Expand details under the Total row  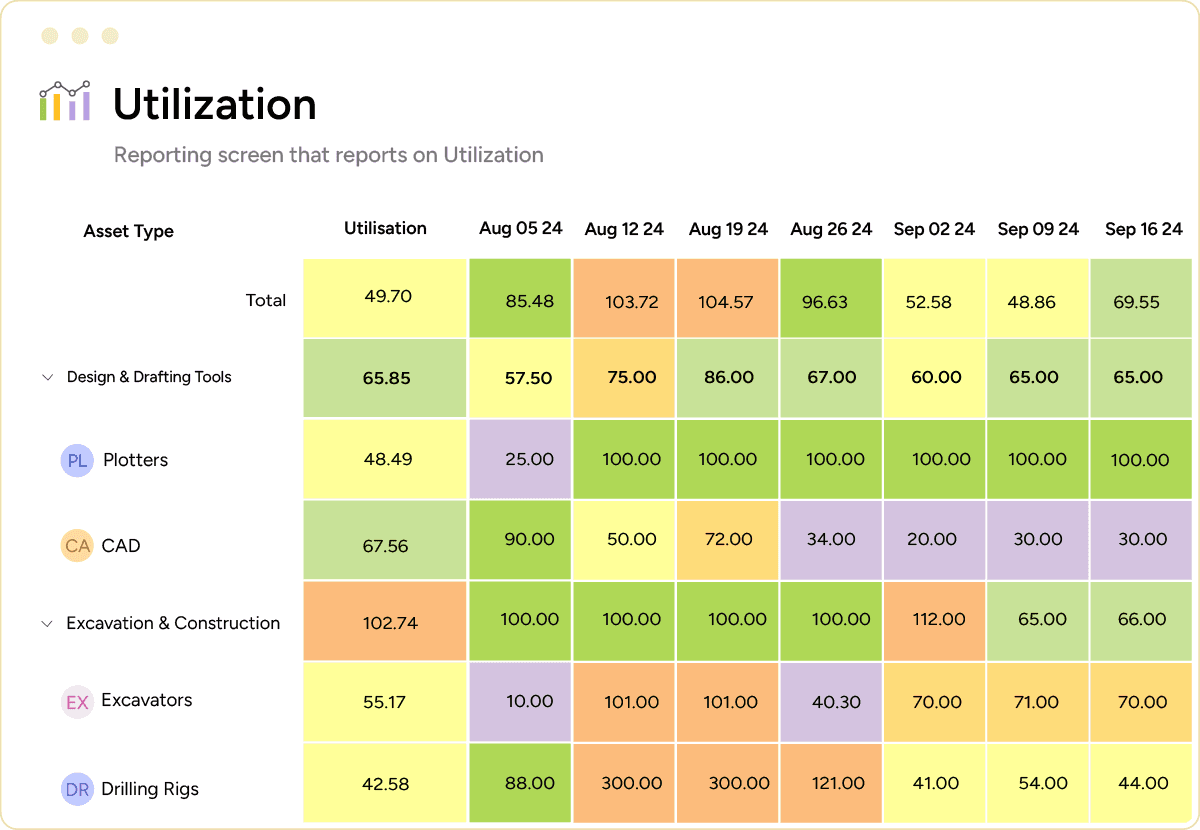coord(266,299)
